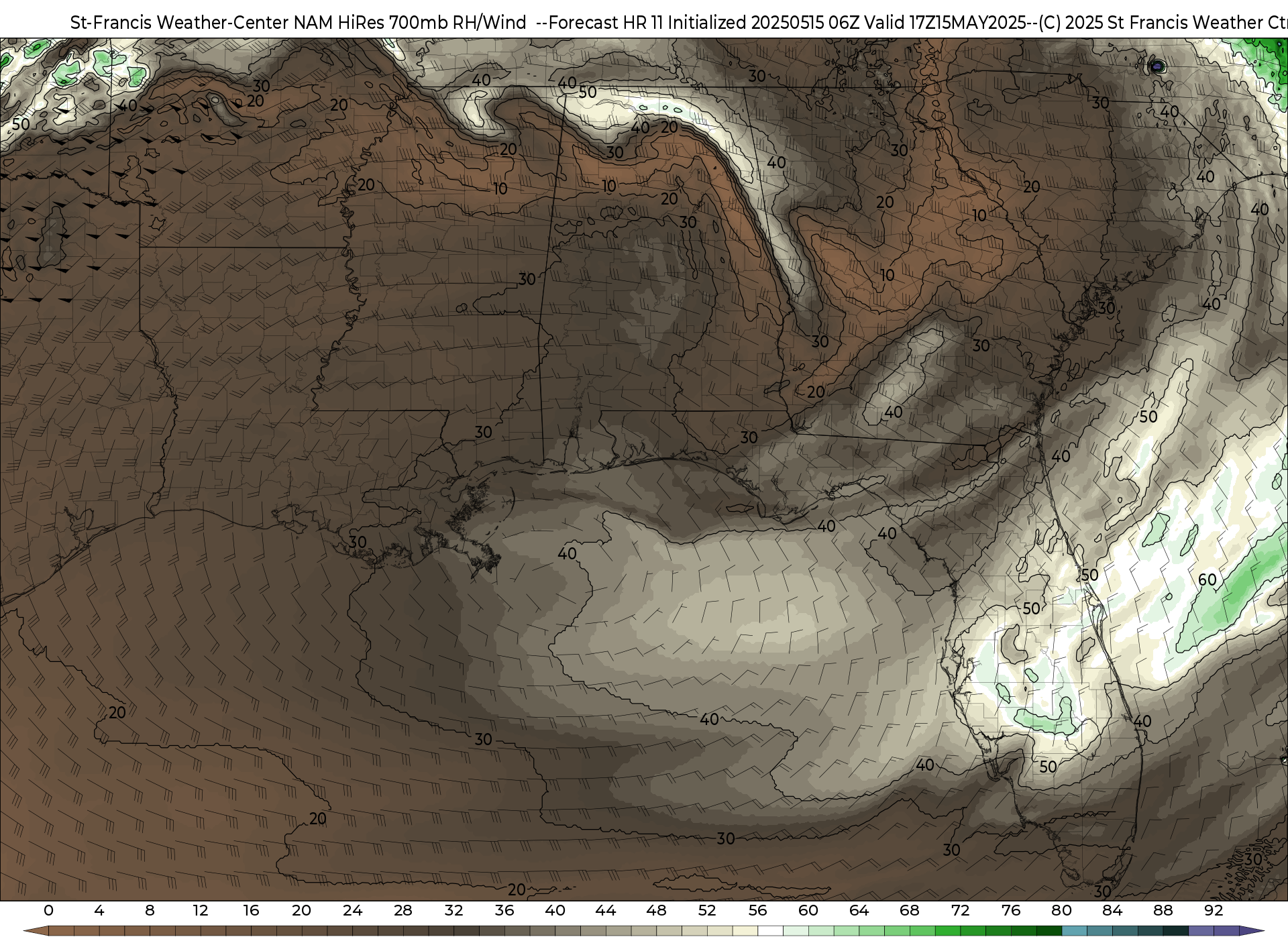
Task: Click the colorbar label "44"
Action: click(606, 911)
